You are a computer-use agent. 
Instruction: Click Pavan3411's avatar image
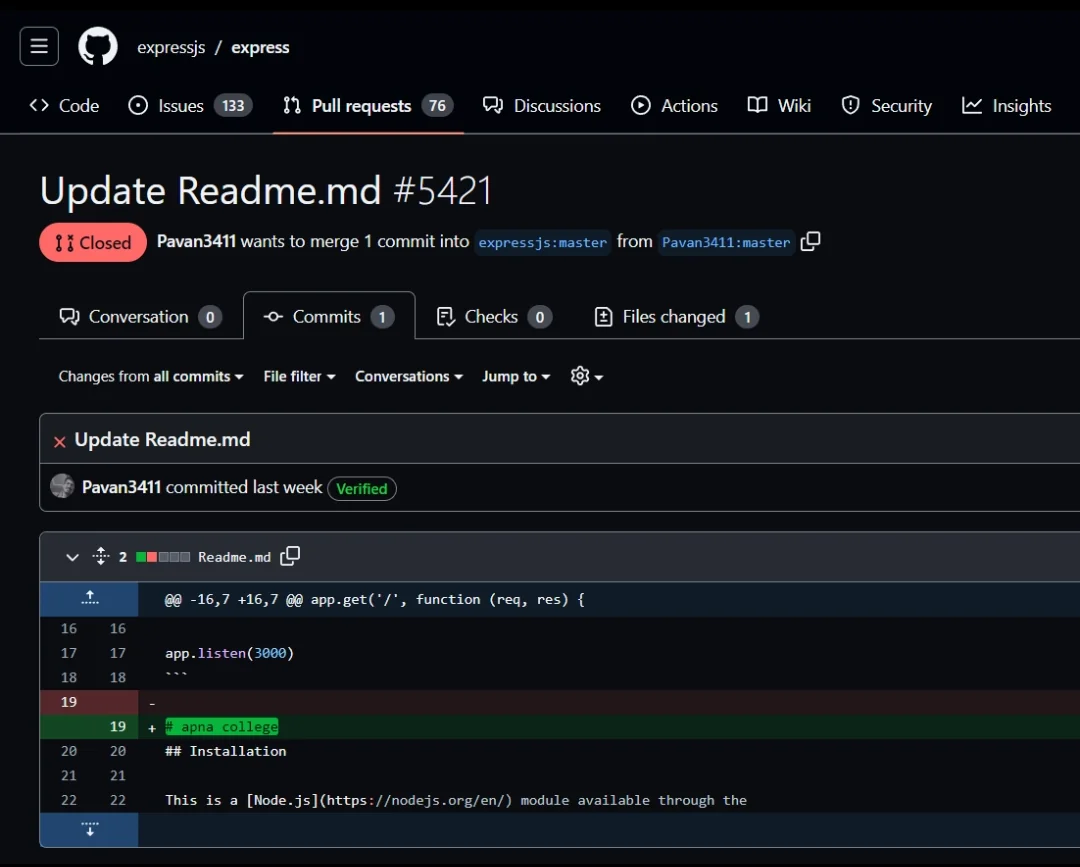point(62,487)
